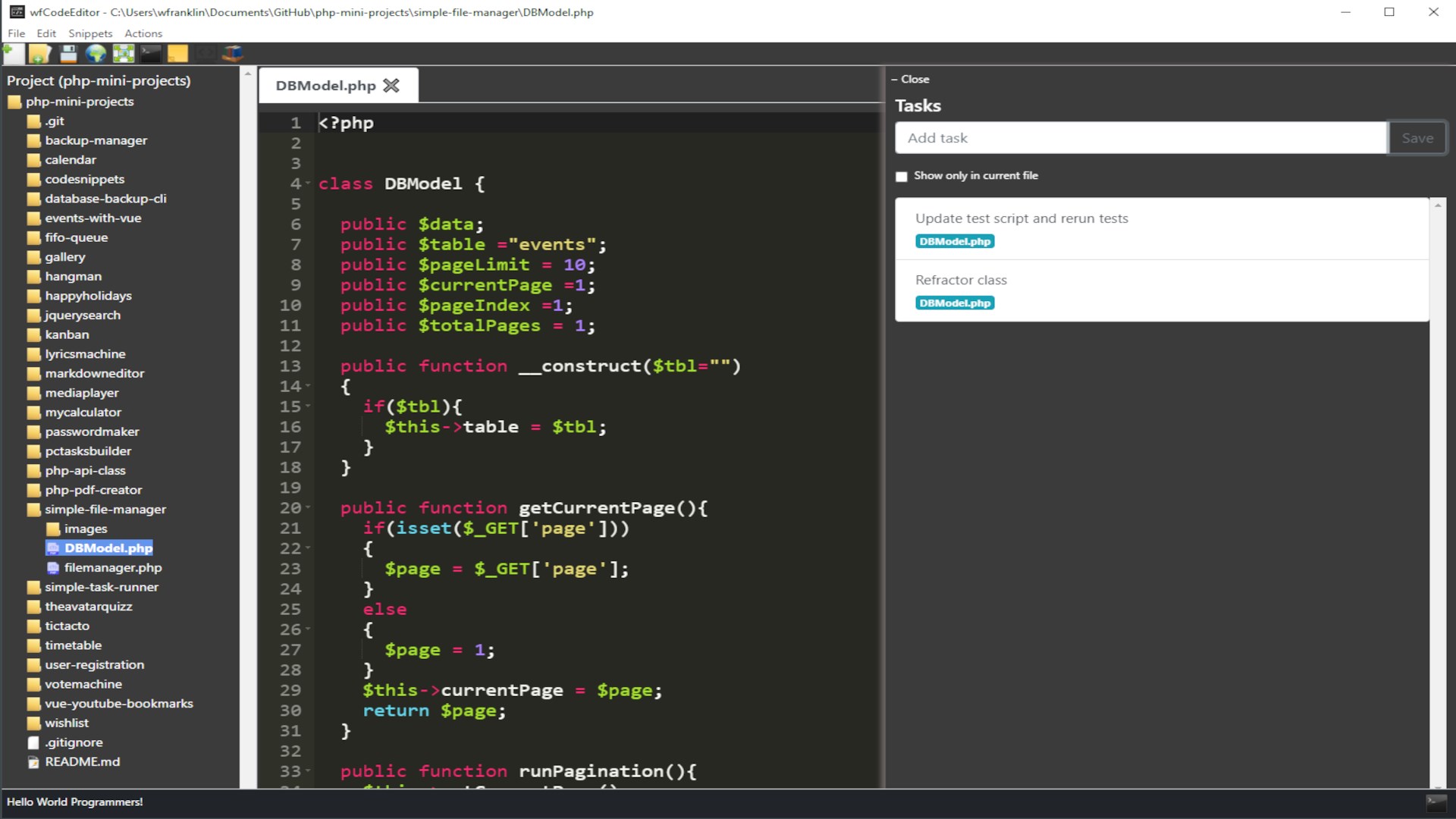Viewport: 1456px width, 819px height.
Task: Click the globe browser preview icon
Action: coord(96,53)
